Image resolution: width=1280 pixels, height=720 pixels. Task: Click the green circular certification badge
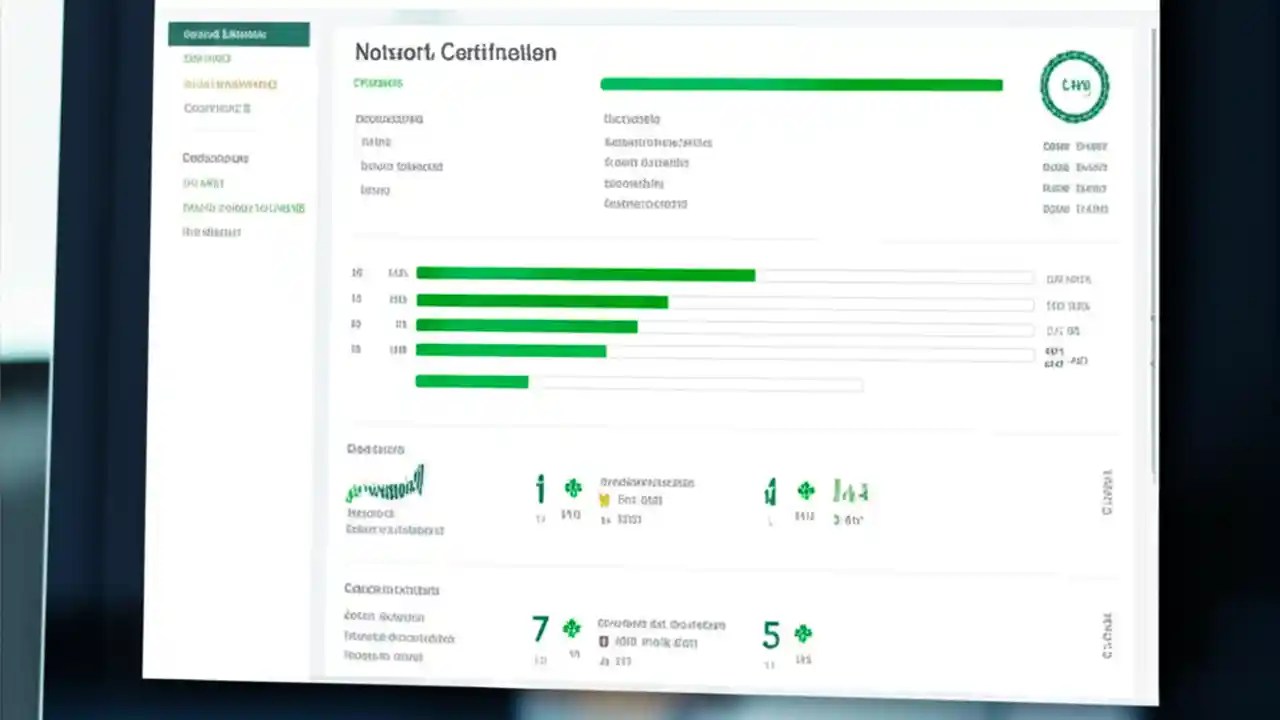point(1074,86)
